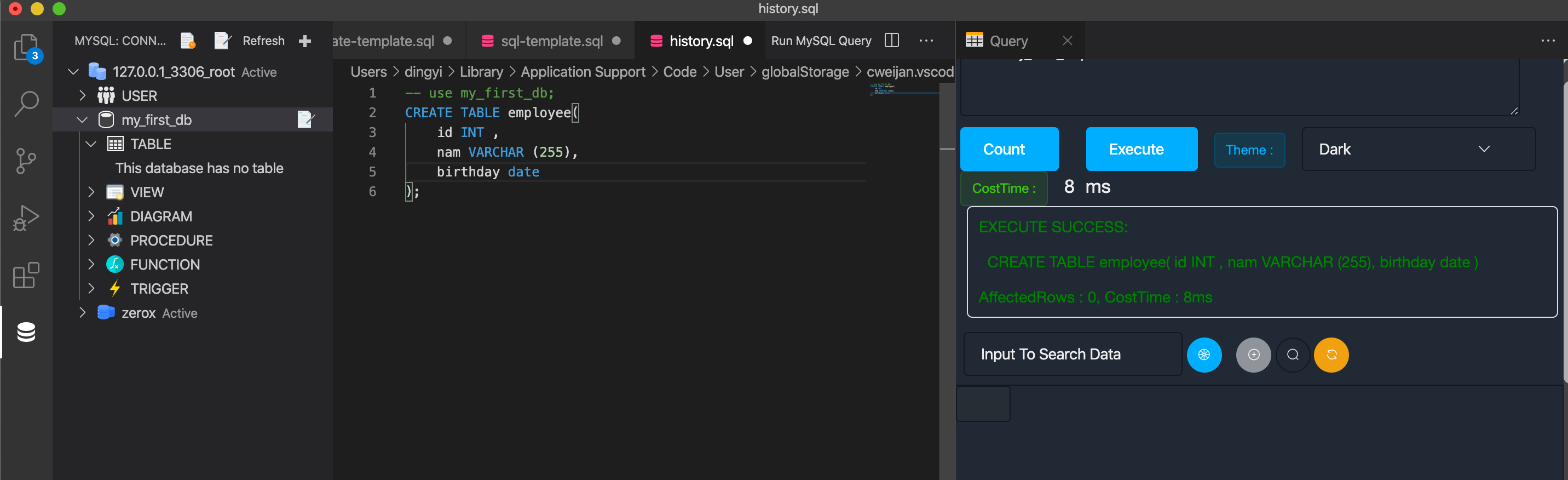
Task: Open the Extensions view icon
Action: 26,275
